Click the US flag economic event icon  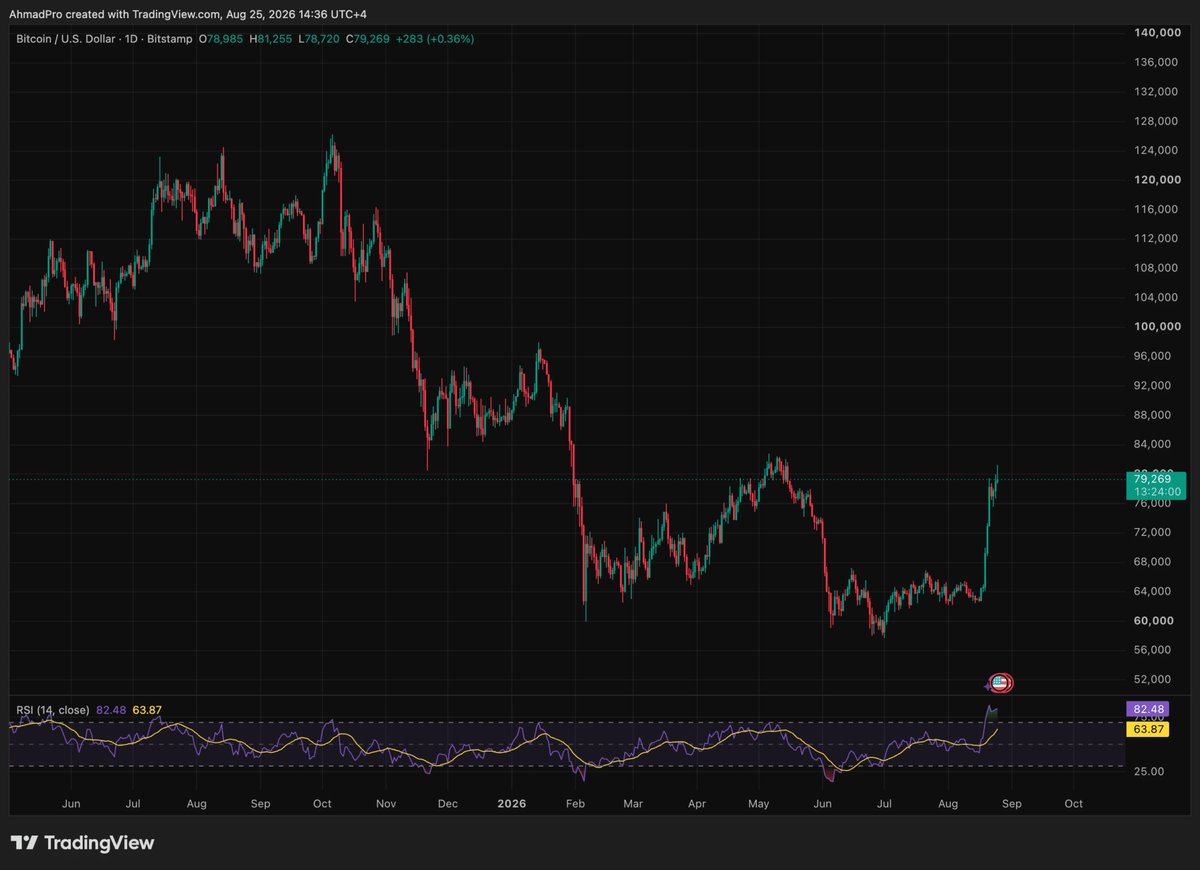[x=1002, y=684]
